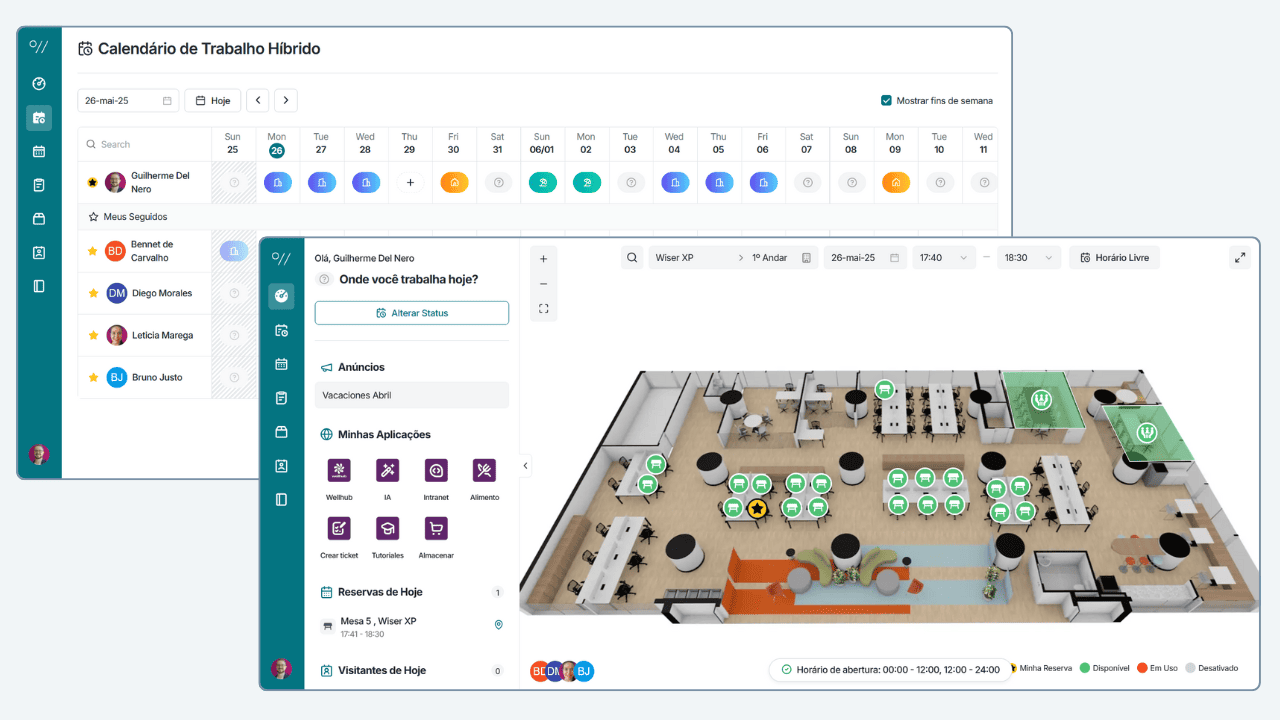Click Bennet de Carvalho's highlighted office status
The width and height of the screenshot is (1280, 720).
234,251
